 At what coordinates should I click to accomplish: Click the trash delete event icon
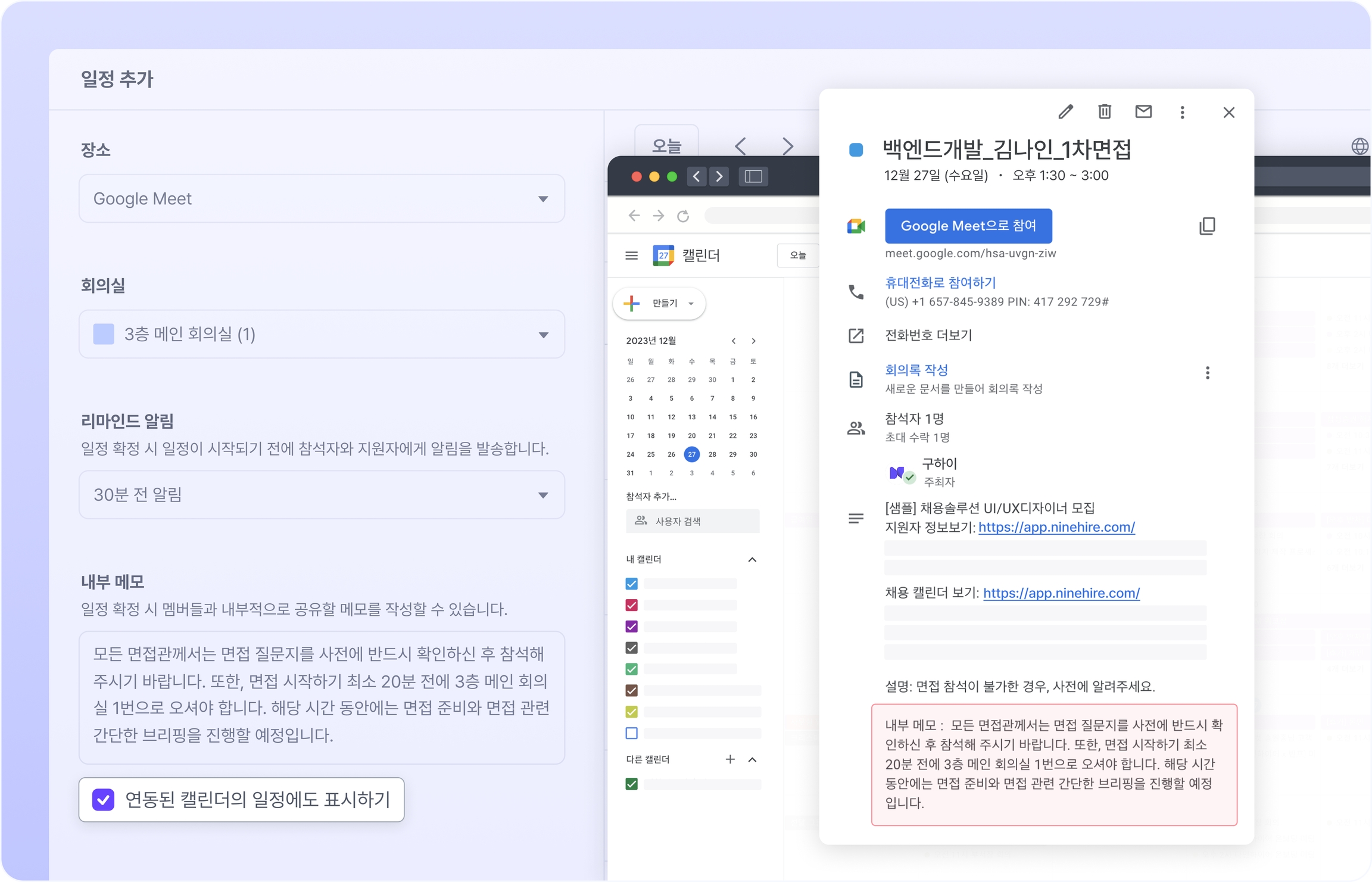coord(1104,112)
